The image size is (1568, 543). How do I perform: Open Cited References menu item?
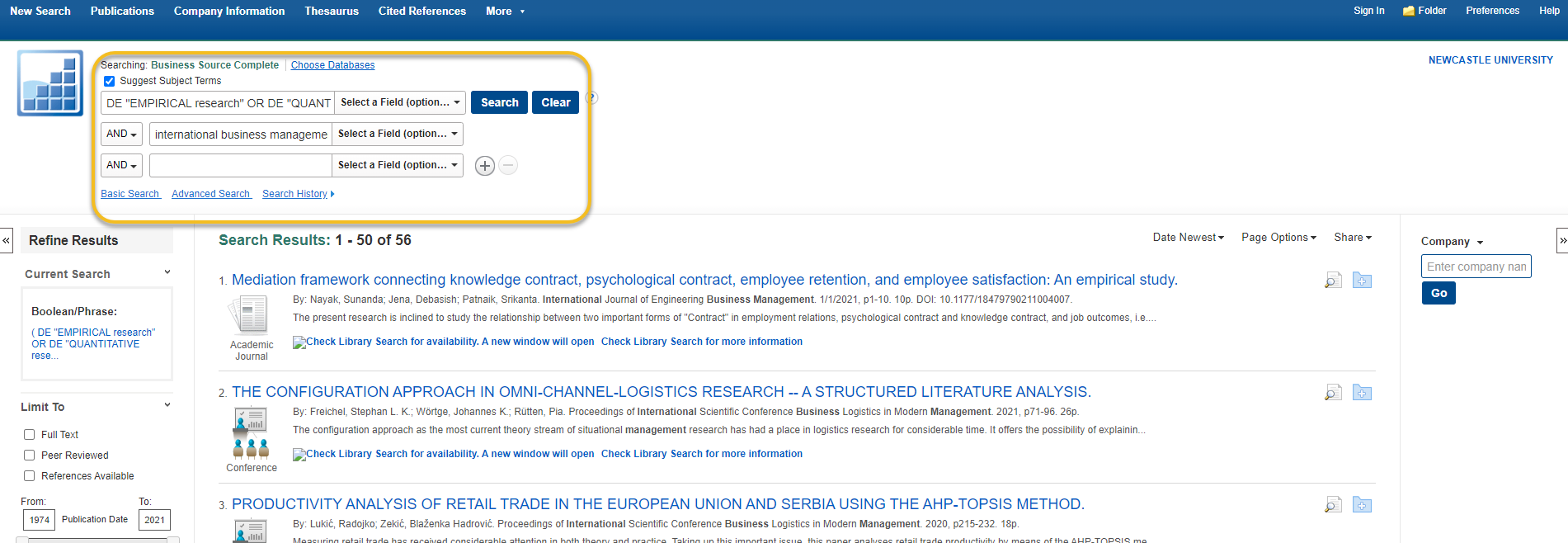pos(421,11)
